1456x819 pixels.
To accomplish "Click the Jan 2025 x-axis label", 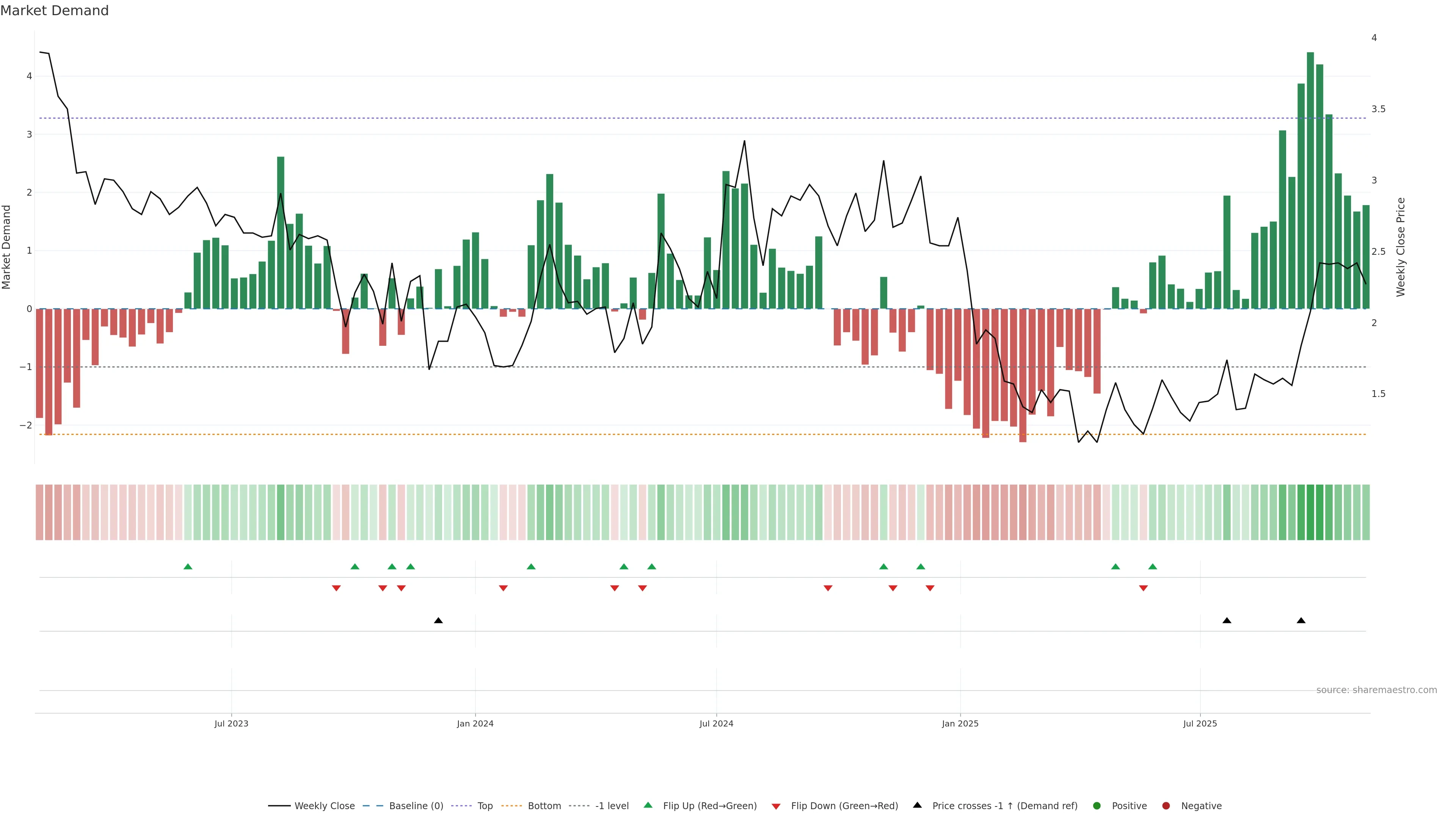I will coord(960,723).
